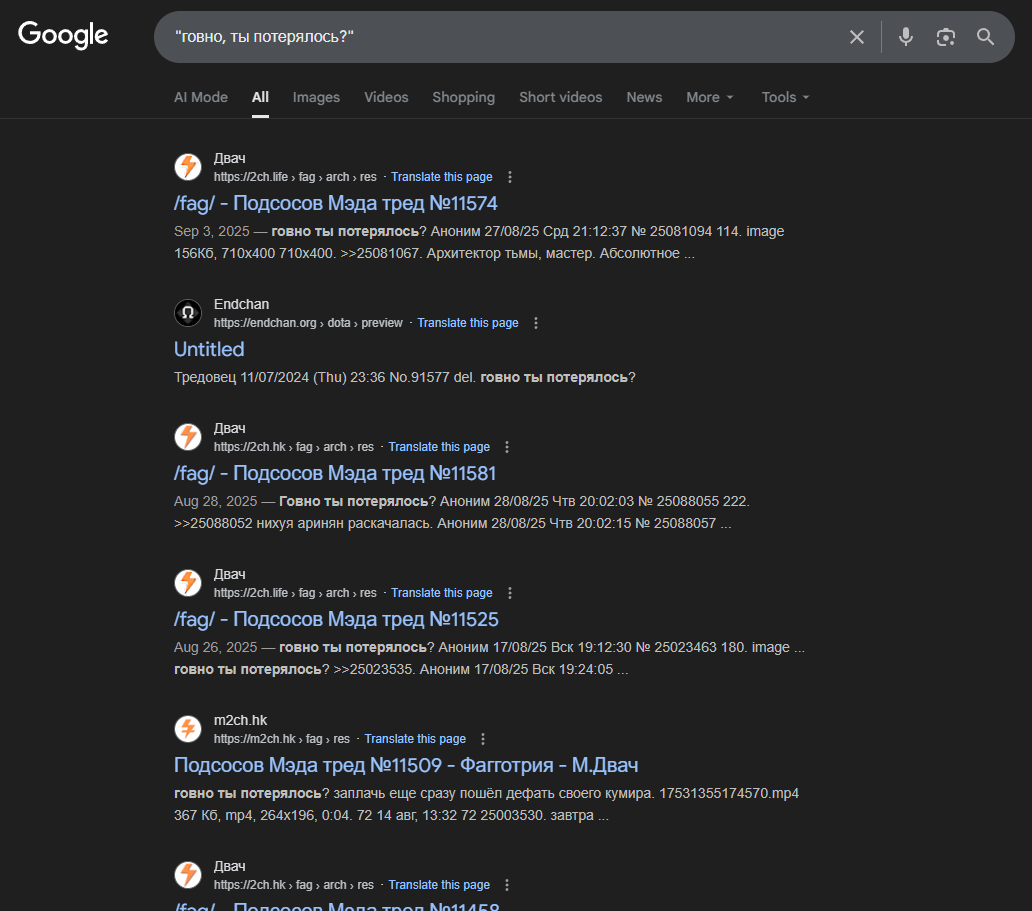Expand the More dropdown
This screenshot has width=1032, height=911.
(x=710, y=97)
